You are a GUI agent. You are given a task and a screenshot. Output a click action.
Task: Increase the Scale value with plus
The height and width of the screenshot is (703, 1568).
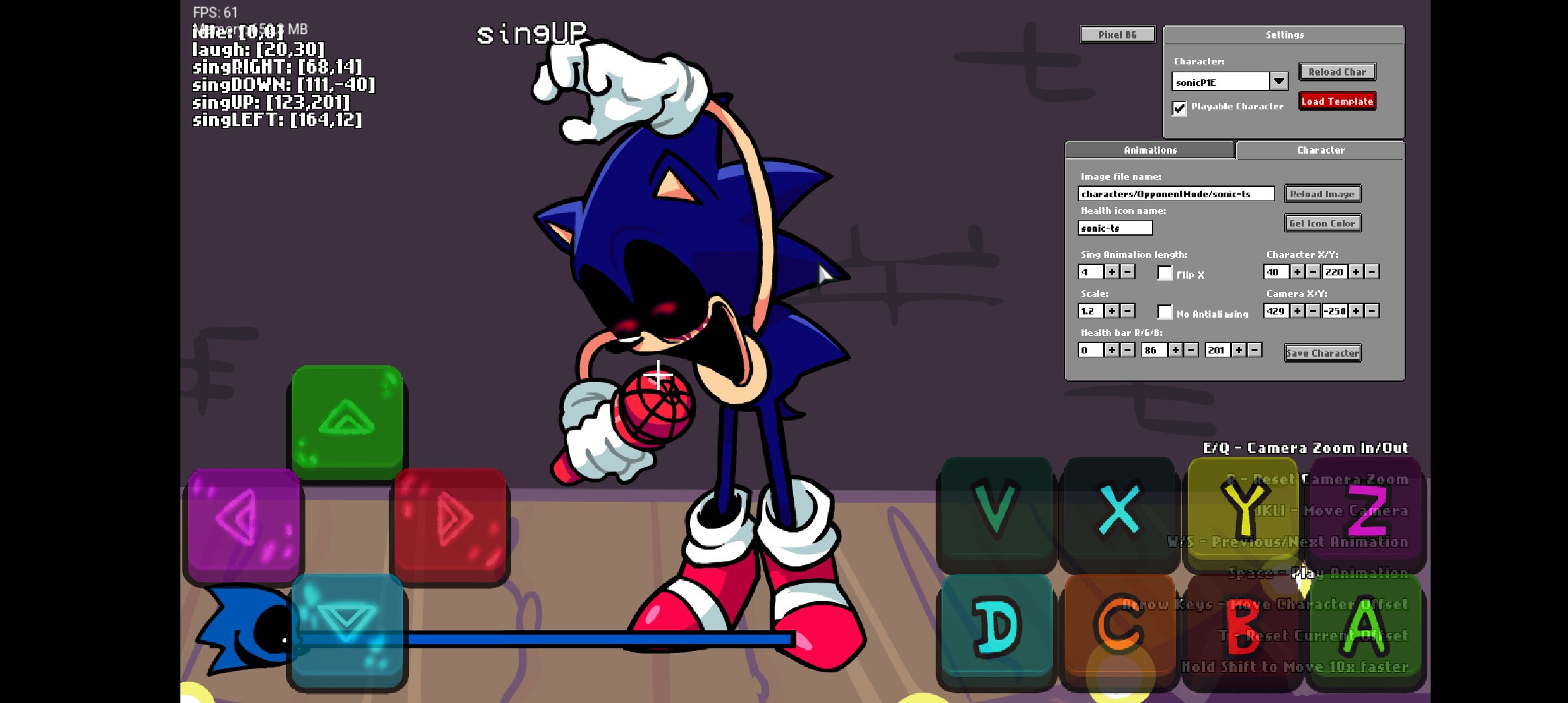tap(1112, 311)
